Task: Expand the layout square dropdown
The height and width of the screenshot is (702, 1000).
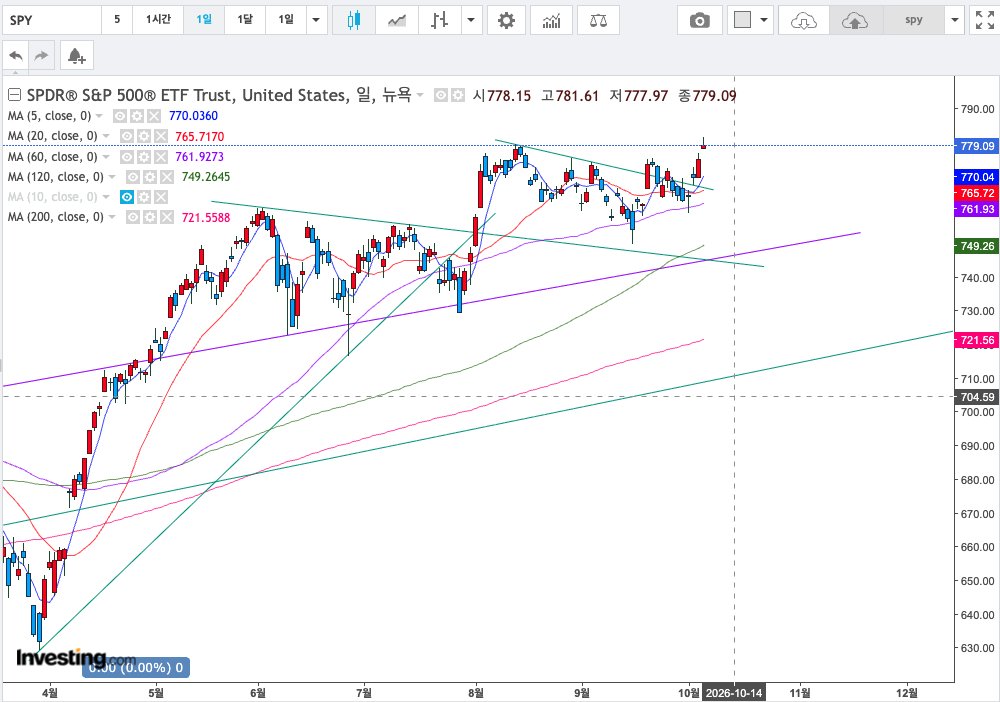Action: 763,20
